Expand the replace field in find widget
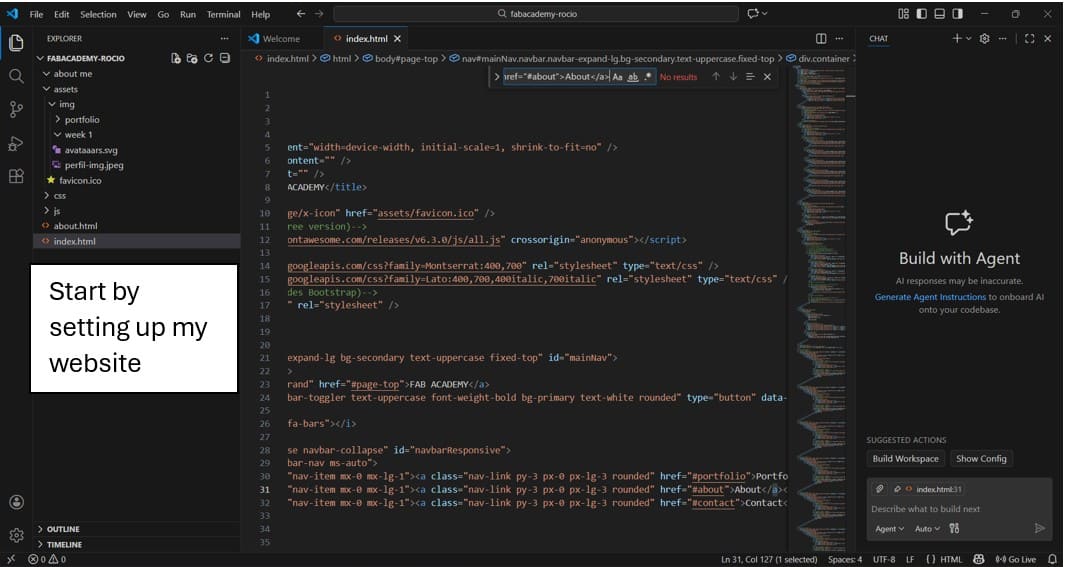The width and height of the screenshot is (1066, 567). 497,77
